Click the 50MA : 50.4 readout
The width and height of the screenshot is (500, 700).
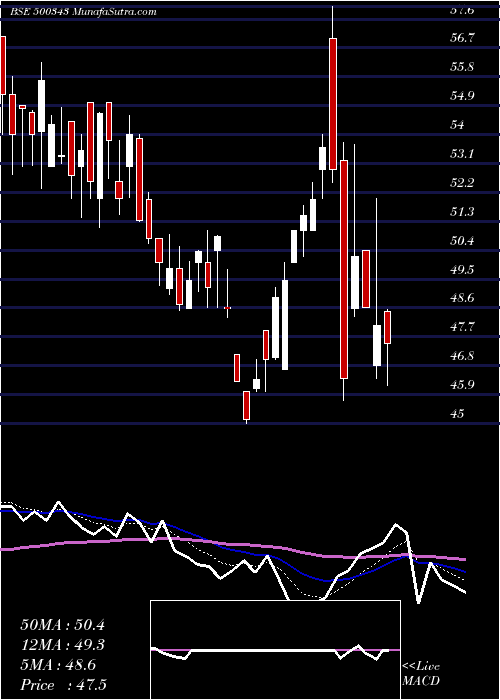pyautogui.click(x=62, y=625)
